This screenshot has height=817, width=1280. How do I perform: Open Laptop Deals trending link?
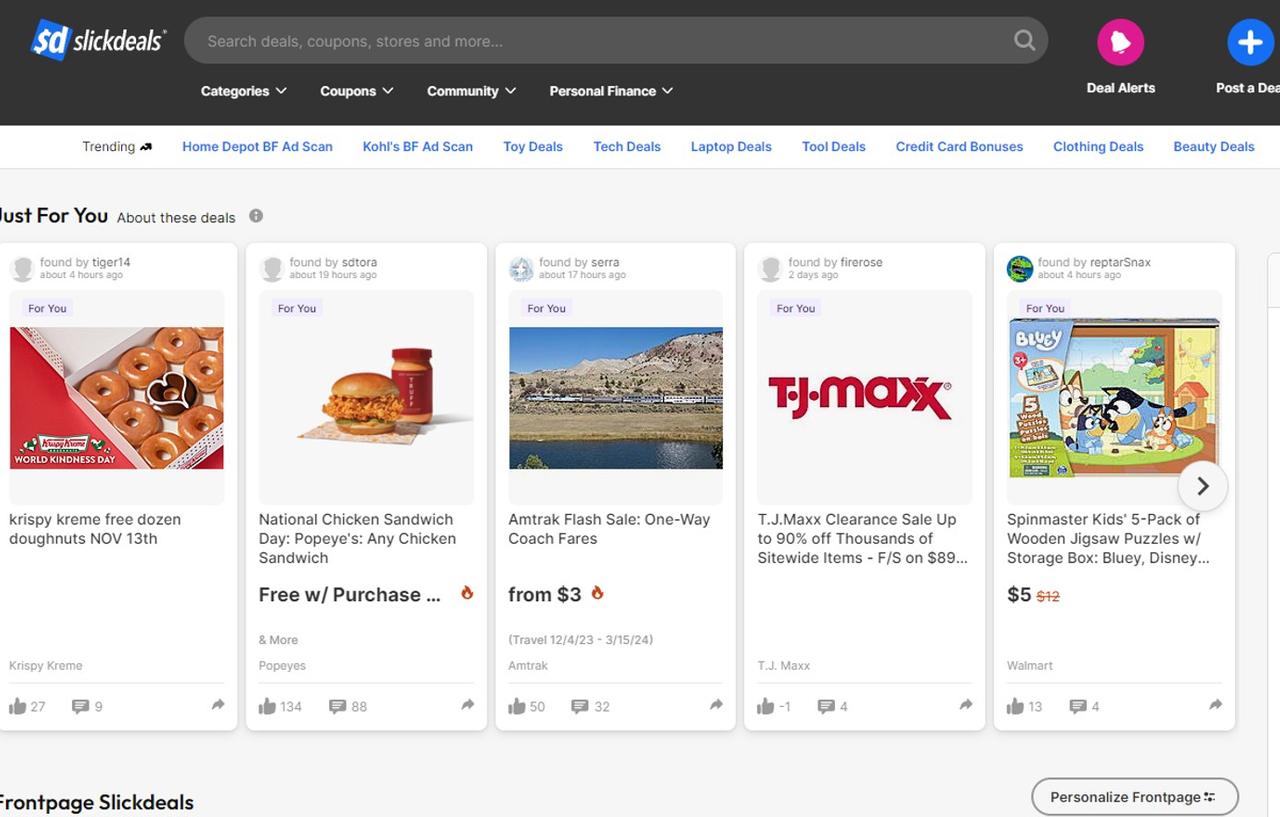tap(731, 146)
